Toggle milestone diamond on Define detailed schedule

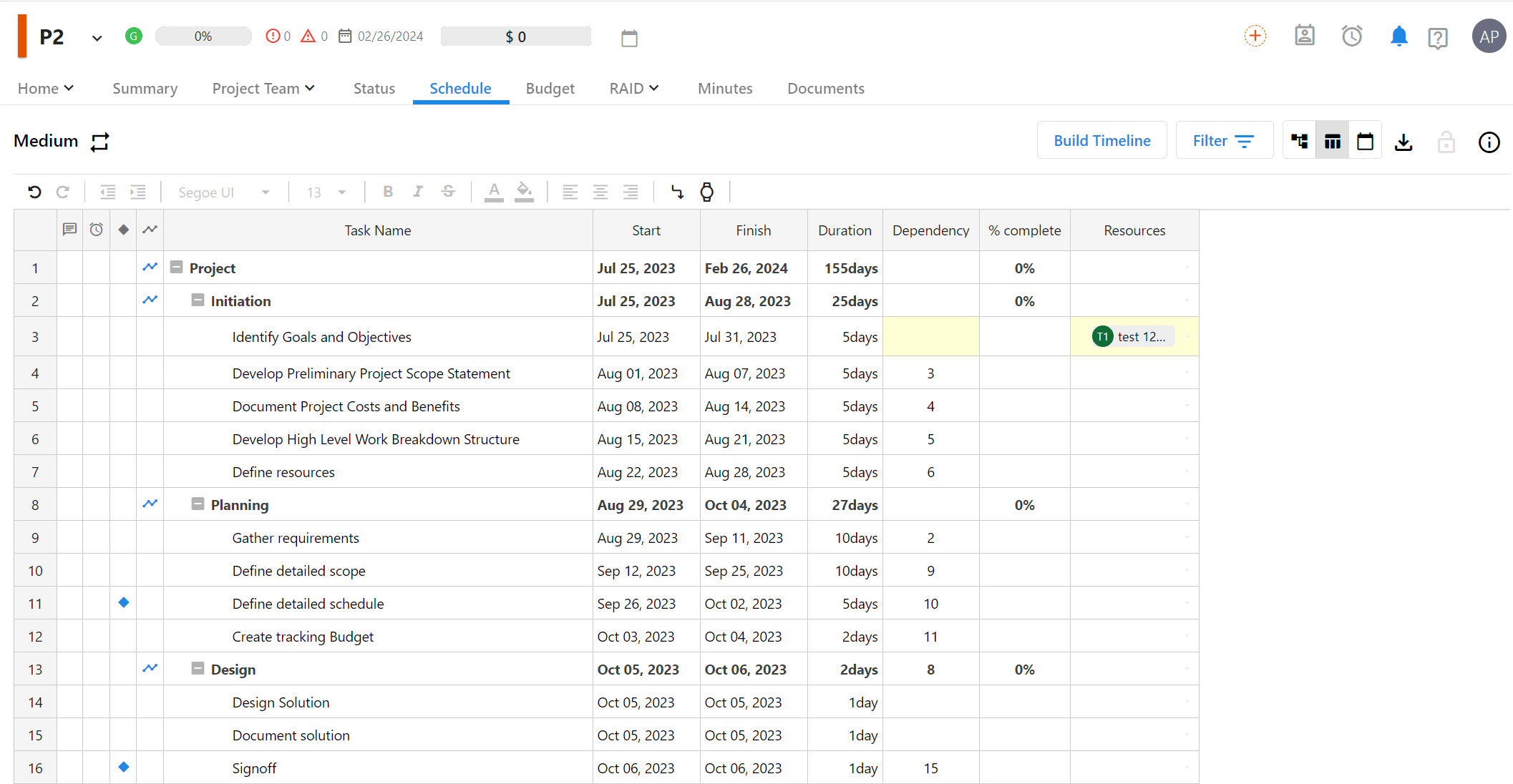[123, 602]
